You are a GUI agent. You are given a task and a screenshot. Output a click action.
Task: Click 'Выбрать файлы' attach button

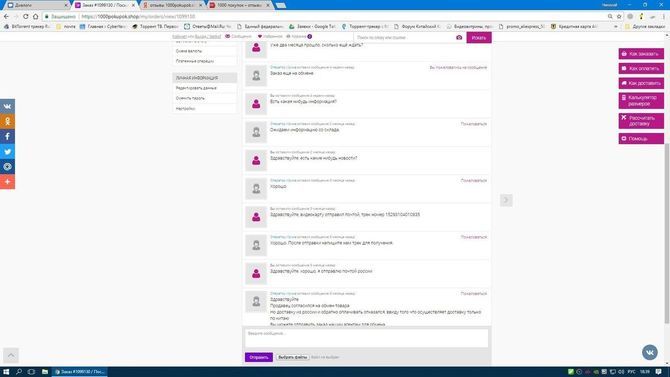(292, 357)
